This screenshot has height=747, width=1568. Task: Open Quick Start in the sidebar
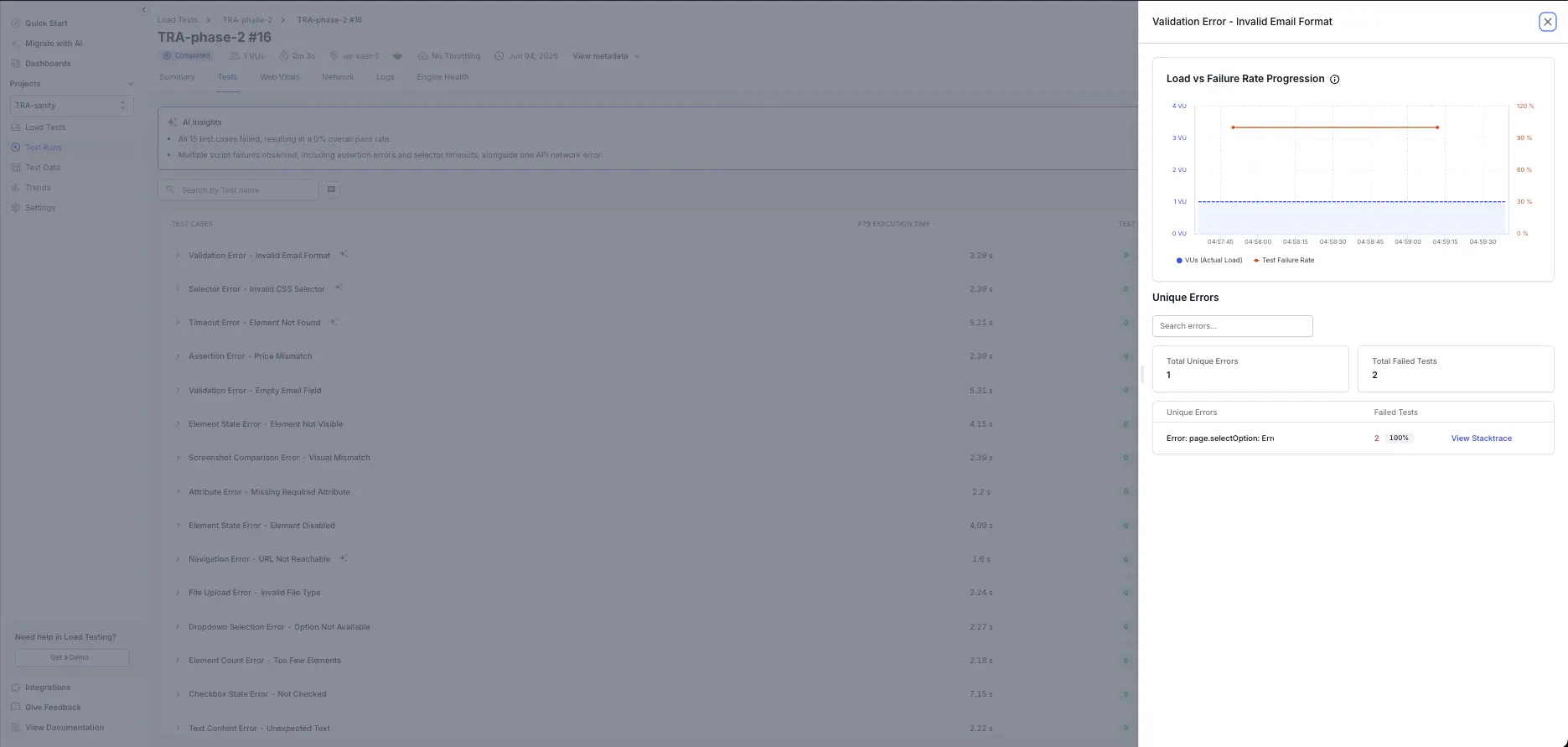tap(39, 23)
